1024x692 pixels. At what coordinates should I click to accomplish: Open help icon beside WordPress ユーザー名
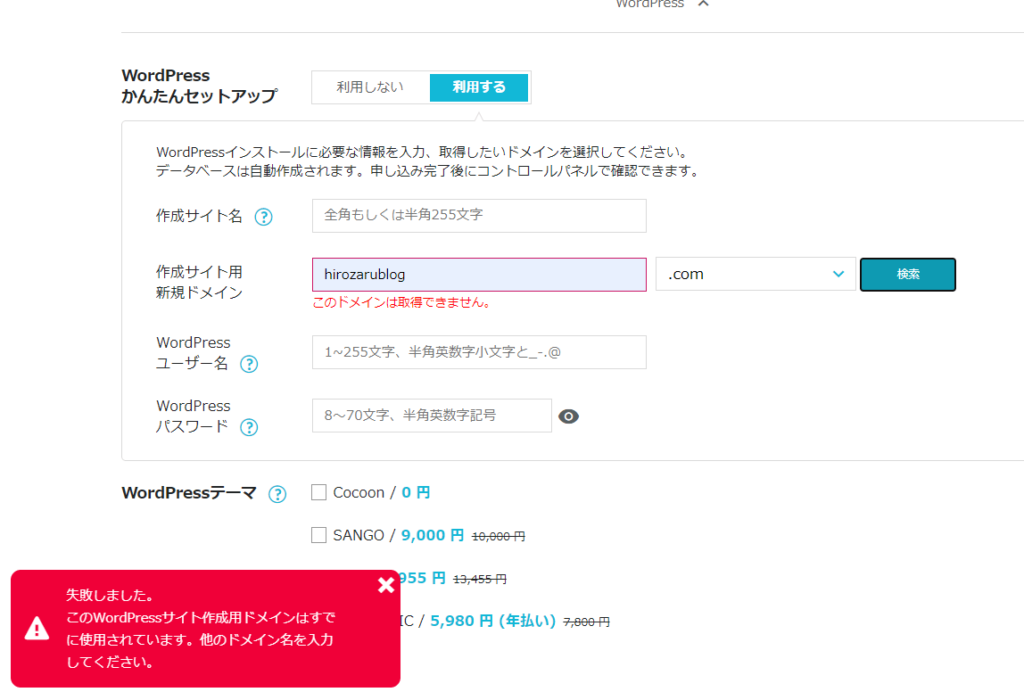tap(249, 364)
